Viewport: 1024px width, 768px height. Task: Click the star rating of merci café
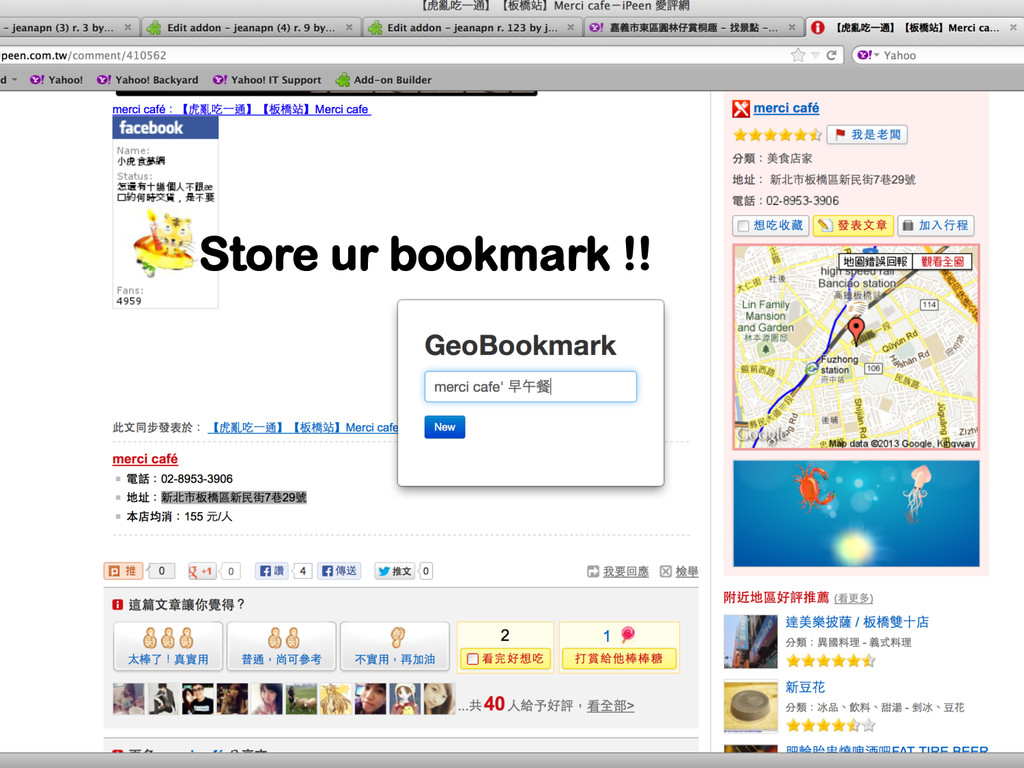(x=777, y=135)
